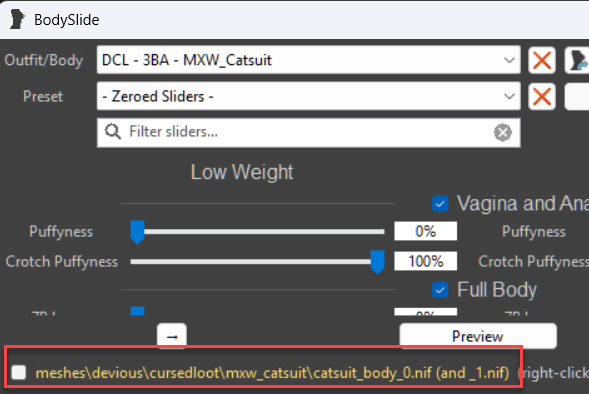Image resolution: width=589 pixels, height=394 pixels.
Task: Delete the selected outfit with red X
Action: coord(542,60)
